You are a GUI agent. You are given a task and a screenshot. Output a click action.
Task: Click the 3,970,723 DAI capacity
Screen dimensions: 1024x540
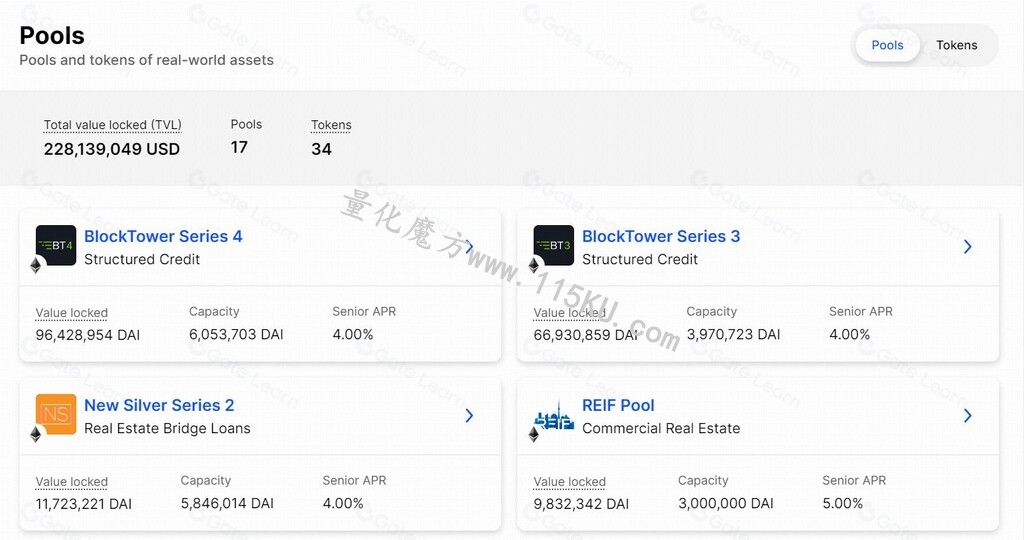tap(733, 334)
